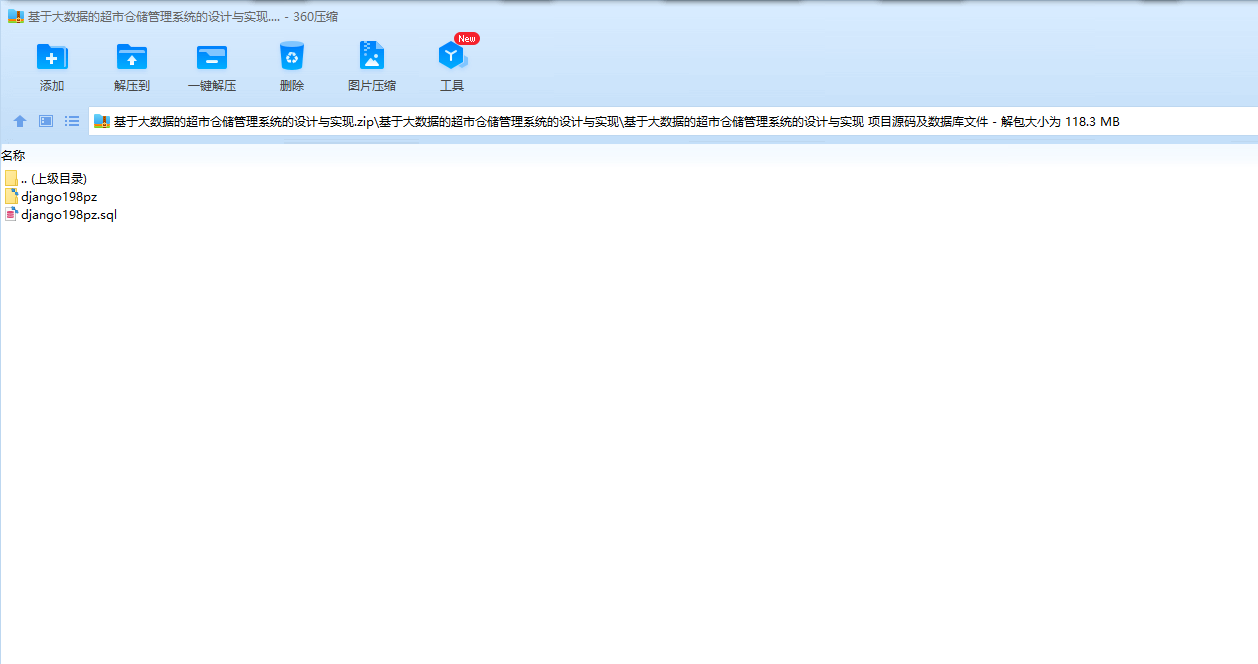
Task: Go up one level with the up arrow
Action: 20,121
